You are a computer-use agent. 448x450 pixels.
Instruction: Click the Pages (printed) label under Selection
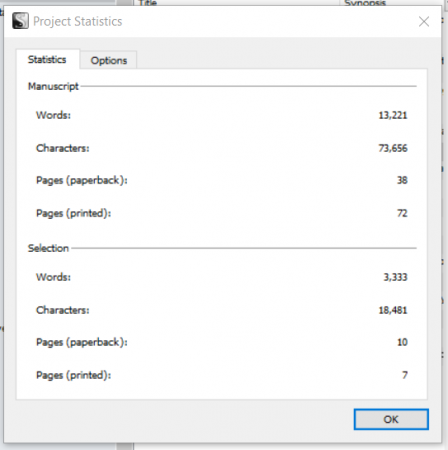73,375
